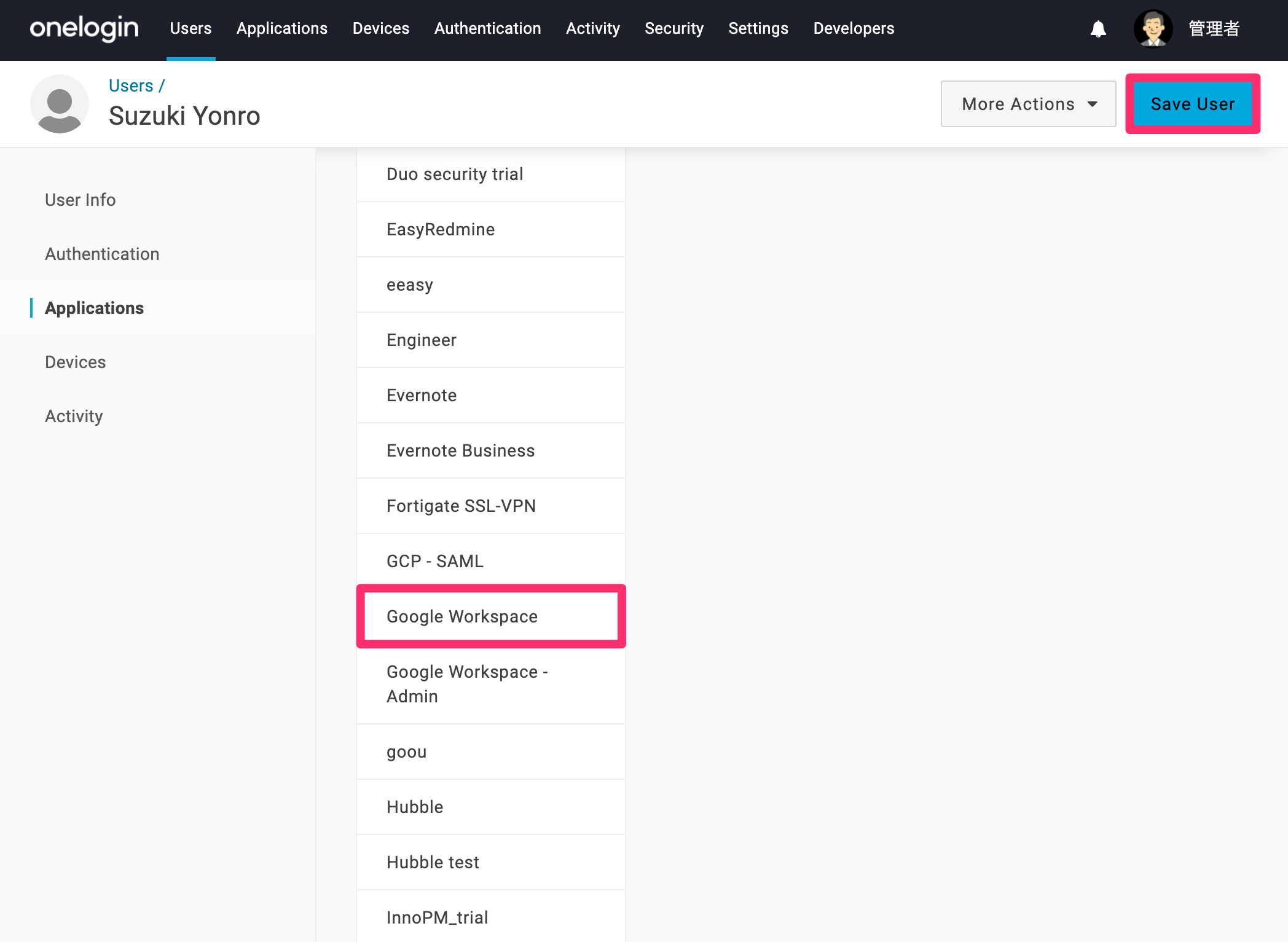This screenshot has width=1288, height=942.
Task: Click the Suzuki Yonro page title
Action: 184,116
